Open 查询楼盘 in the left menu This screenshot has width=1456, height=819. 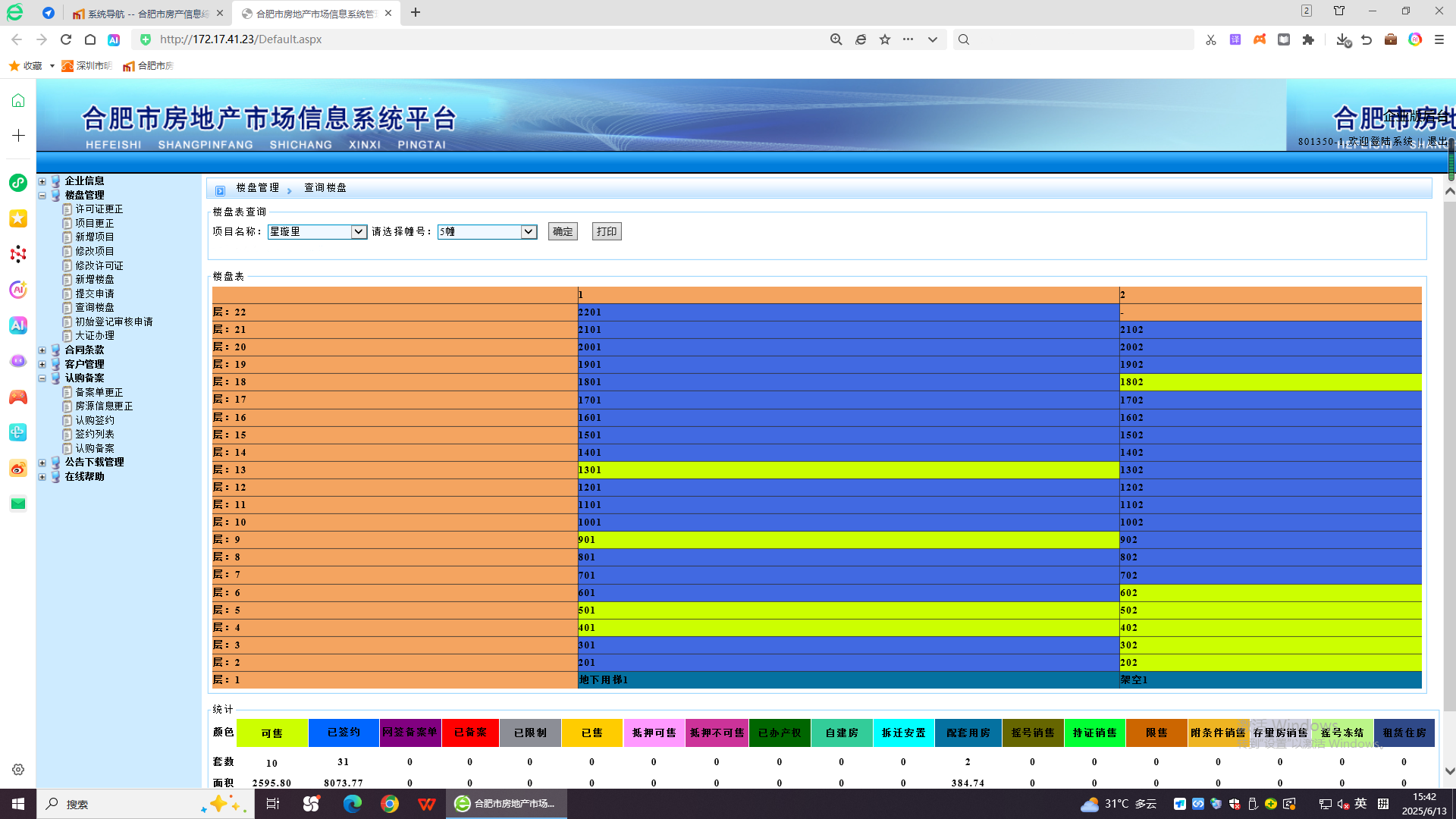[x=95, y=307]
